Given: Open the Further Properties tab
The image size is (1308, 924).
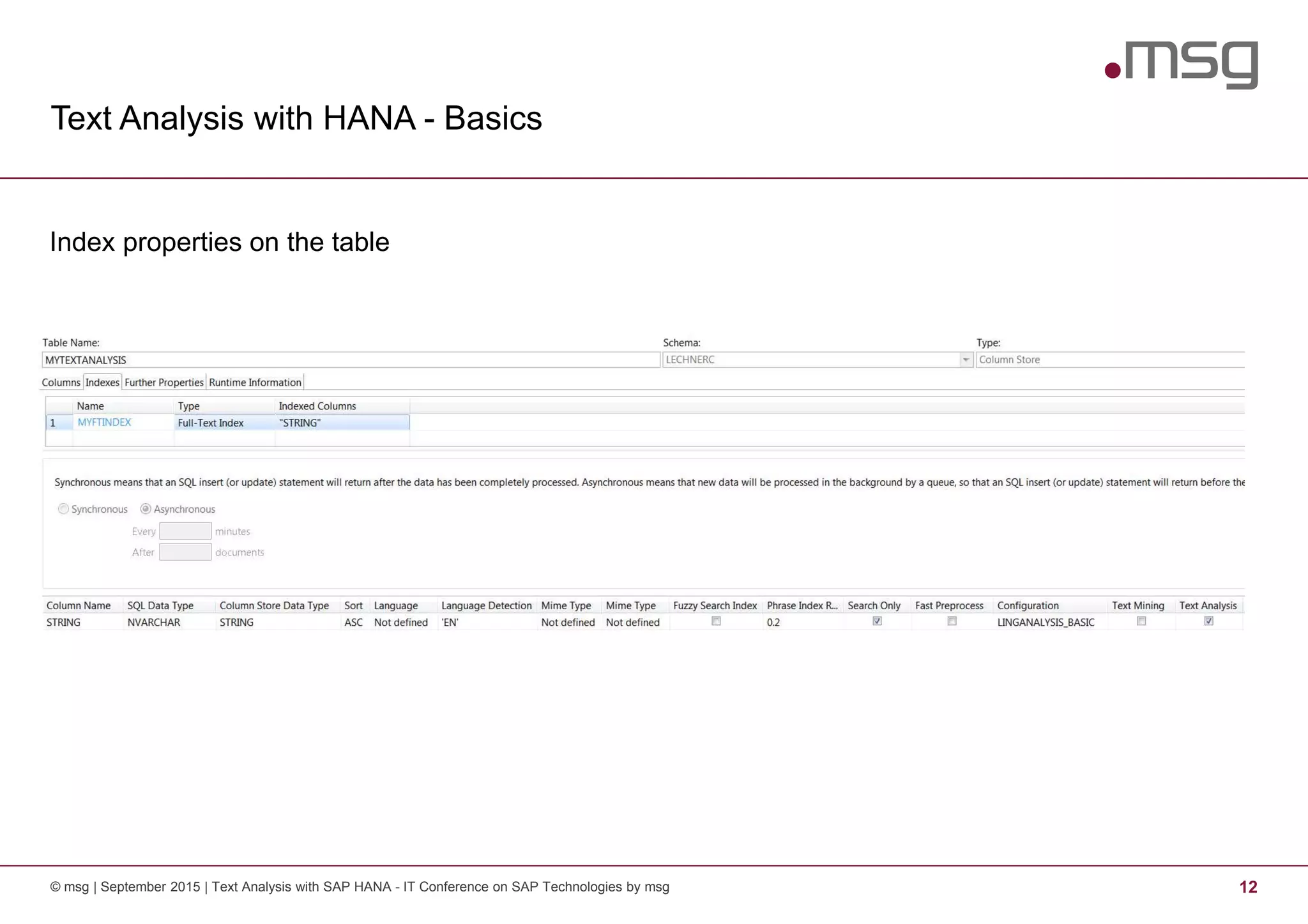Looking at the screenshot, I should (x=164, y=382).
